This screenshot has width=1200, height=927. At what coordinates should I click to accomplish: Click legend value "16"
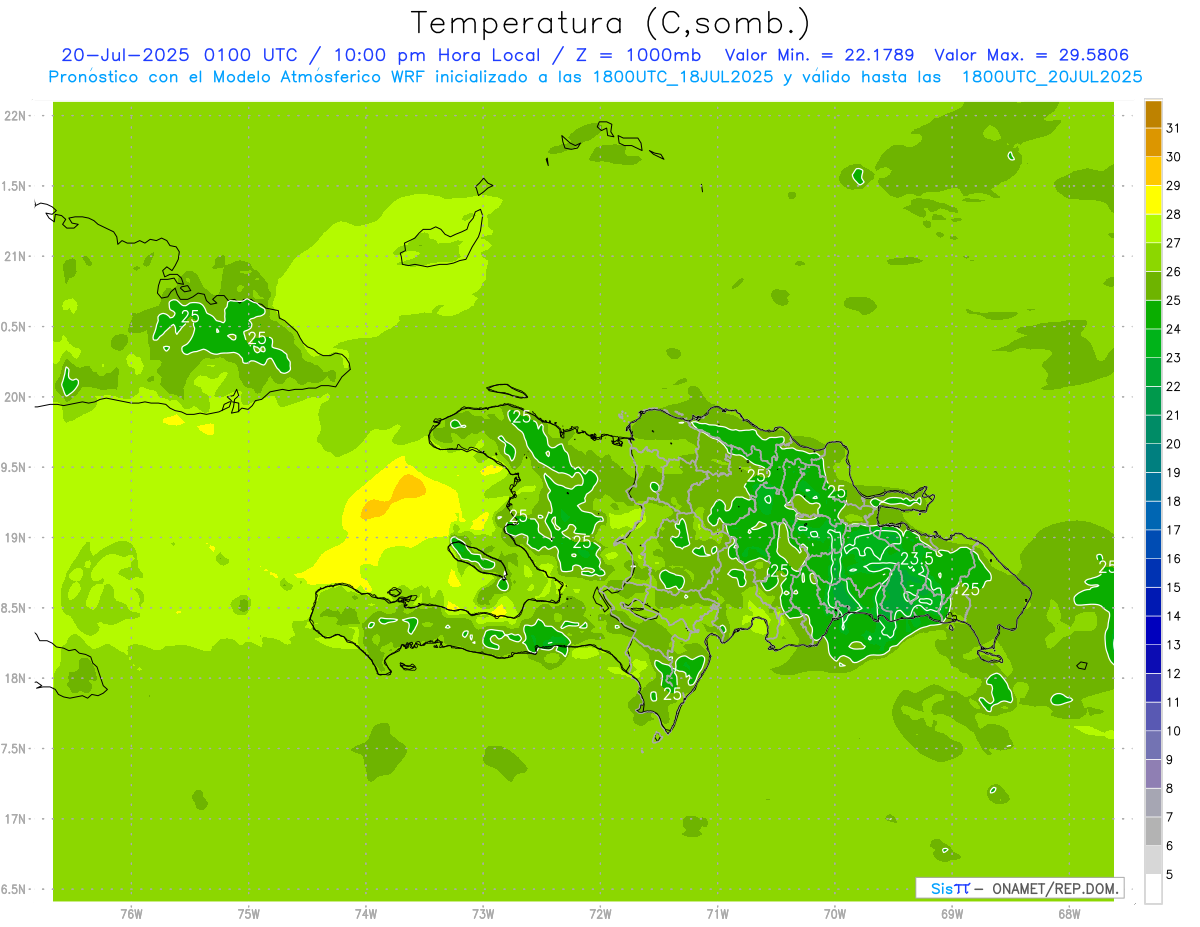(1174, 559)
